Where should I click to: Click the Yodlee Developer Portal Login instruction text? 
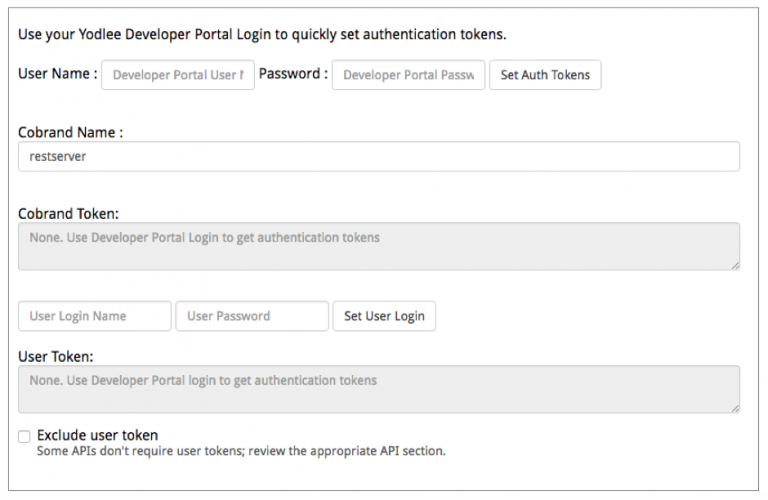(x=262, y=34)
